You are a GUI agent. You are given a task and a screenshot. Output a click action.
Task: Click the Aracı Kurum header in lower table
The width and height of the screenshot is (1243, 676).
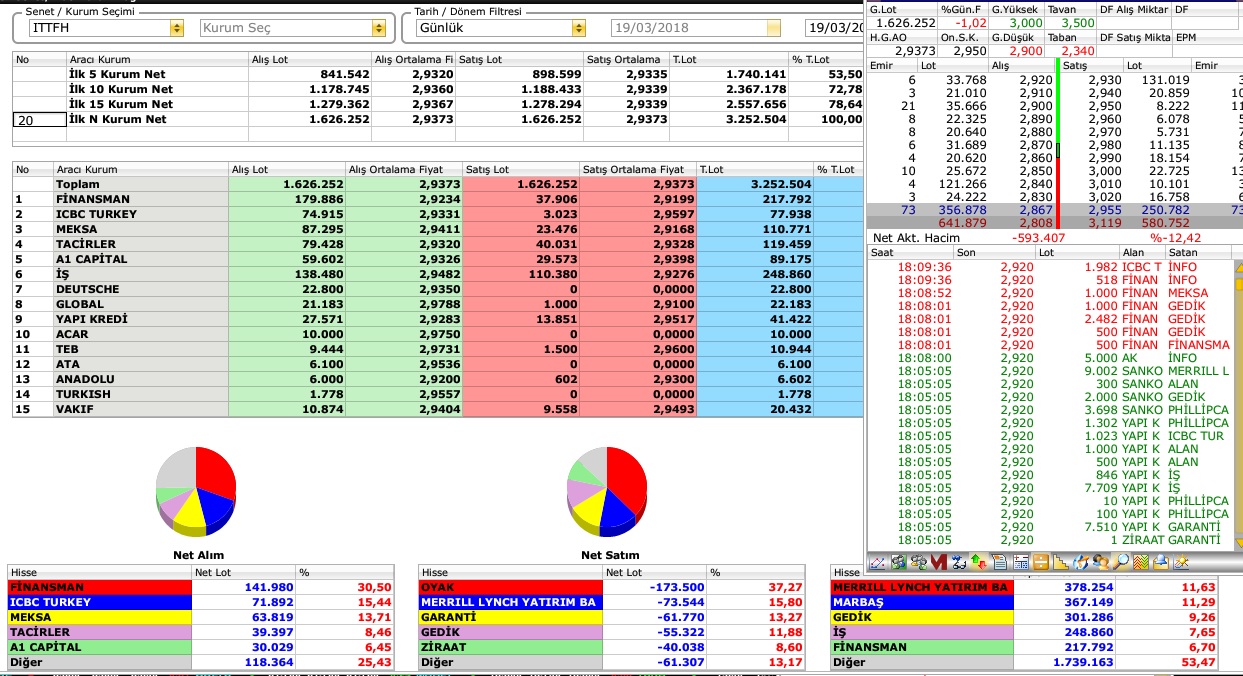click(140, 170)
